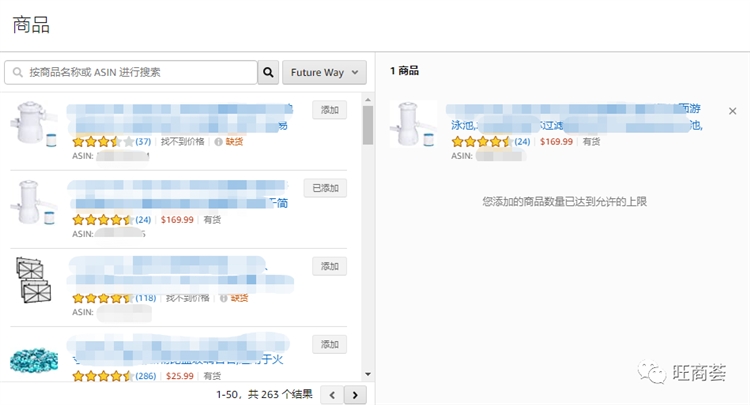Click the '1 商品' heading in the right panel

tap(404, 71)
